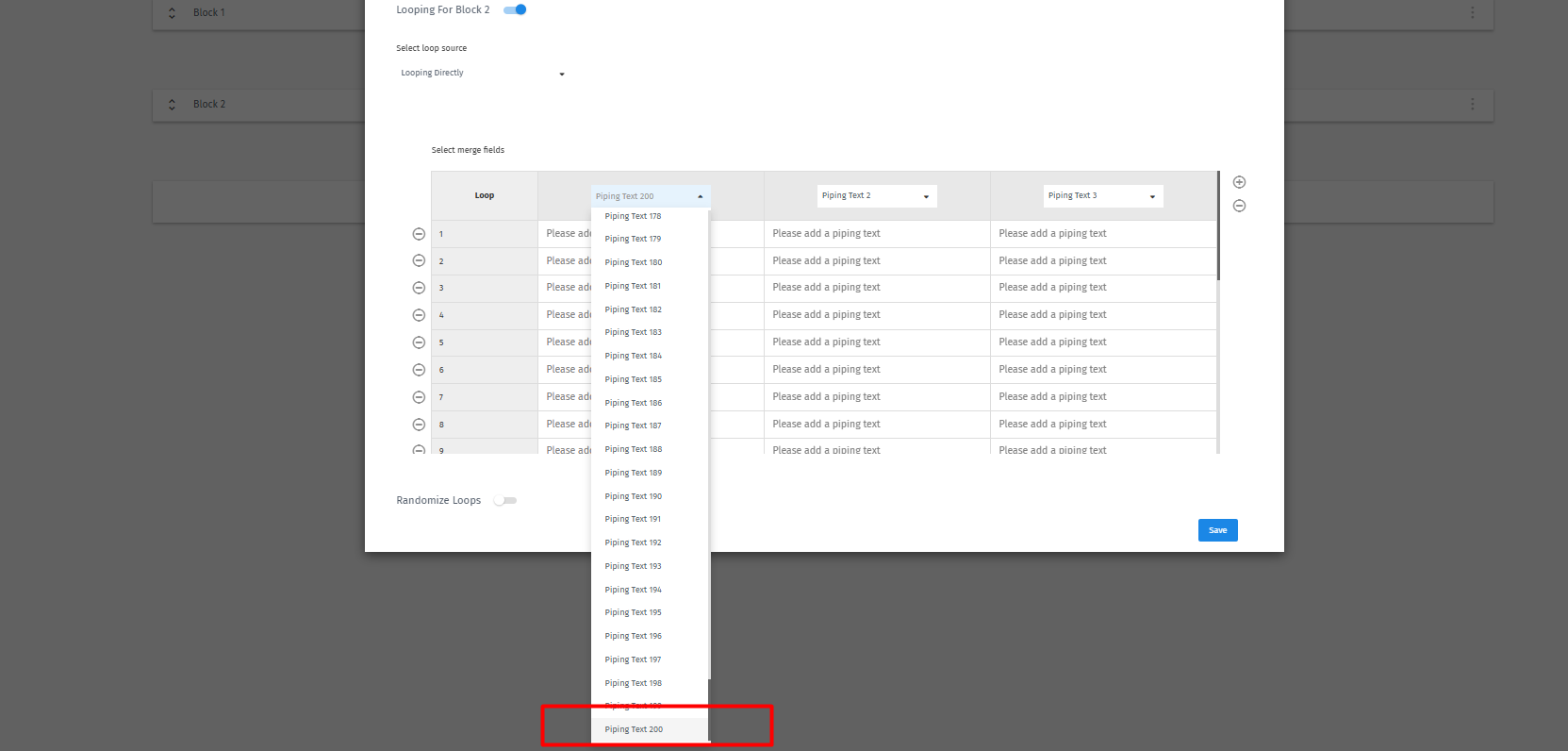The image size is (1568, 751).
Task: Edit row 1 Piping Text 3 cell
Action: [1103, 233]
